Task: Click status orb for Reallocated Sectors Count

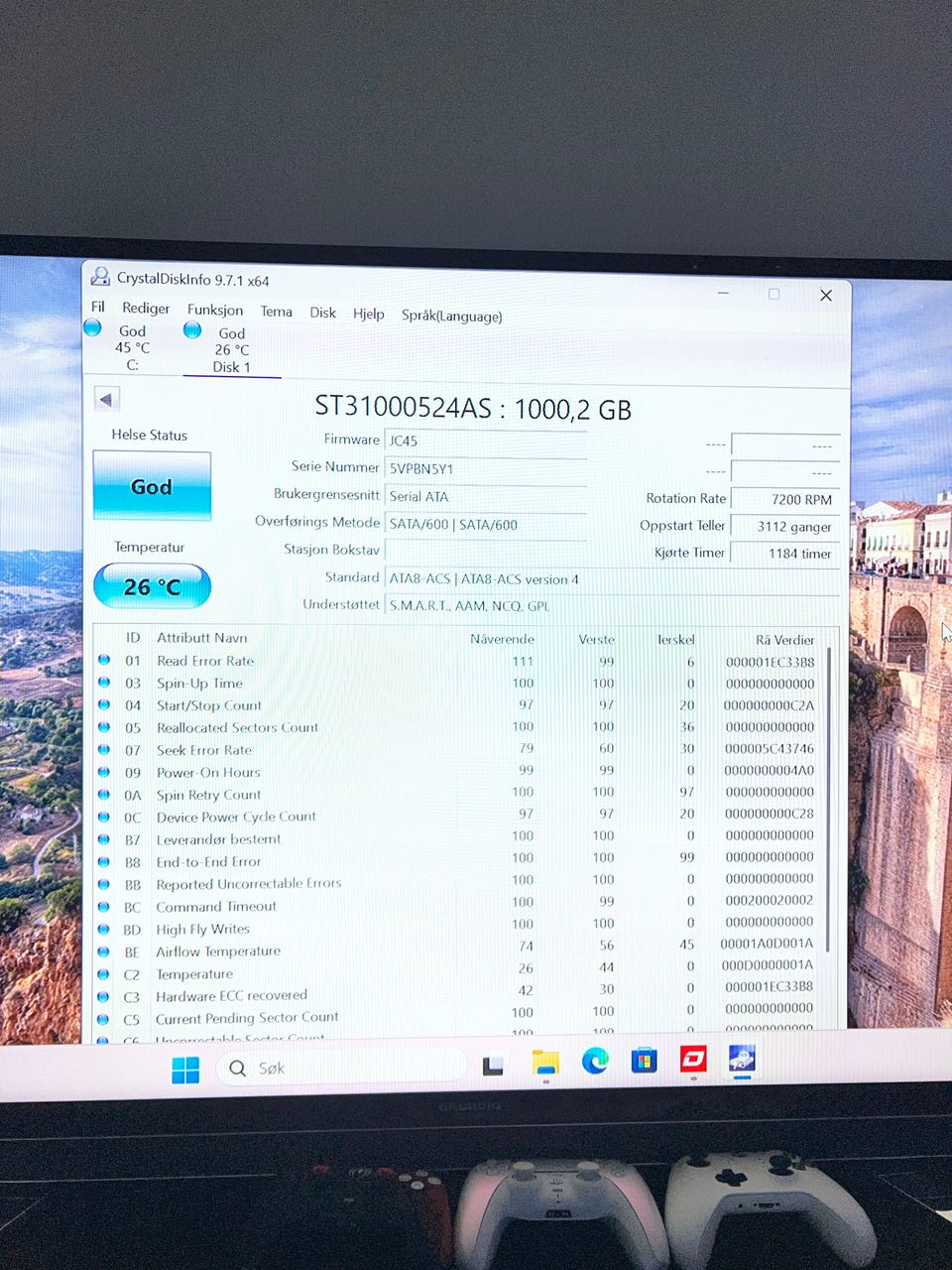Action: [x=104, y=727]
